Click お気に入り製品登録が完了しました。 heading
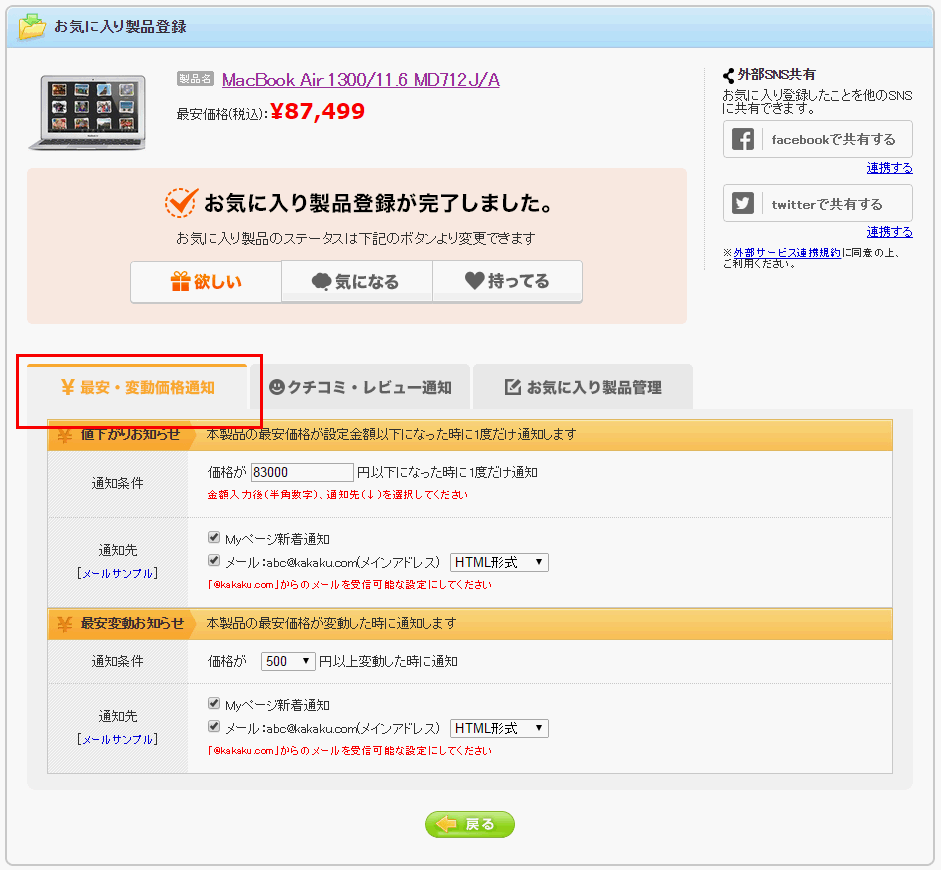This screenshot has width=941, height=870. coord(379,203)
